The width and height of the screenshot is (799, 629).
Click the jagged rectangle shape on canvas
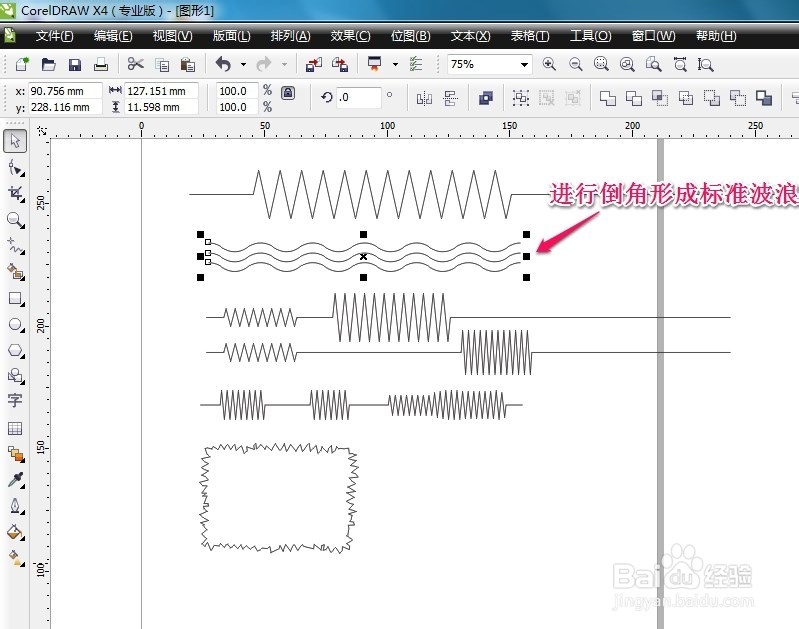pyautogui.click(x=279, y=498)
